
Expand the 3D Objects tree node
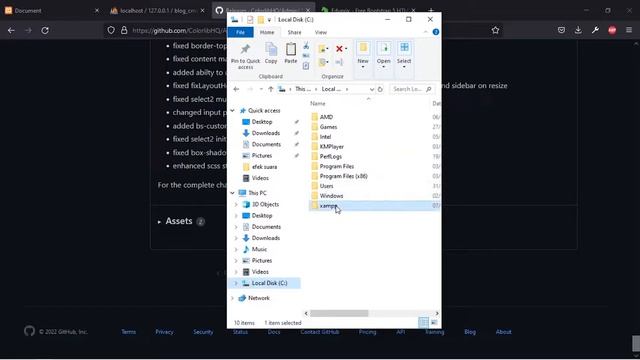pos(236,204)
